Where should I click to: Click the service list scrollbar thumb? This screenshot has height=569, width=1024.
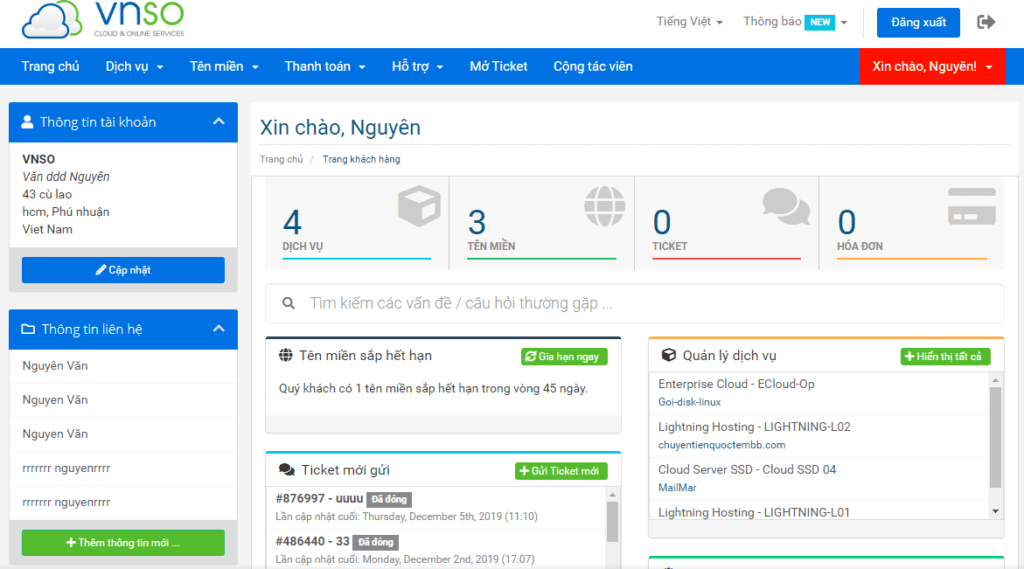coord(995,437)
